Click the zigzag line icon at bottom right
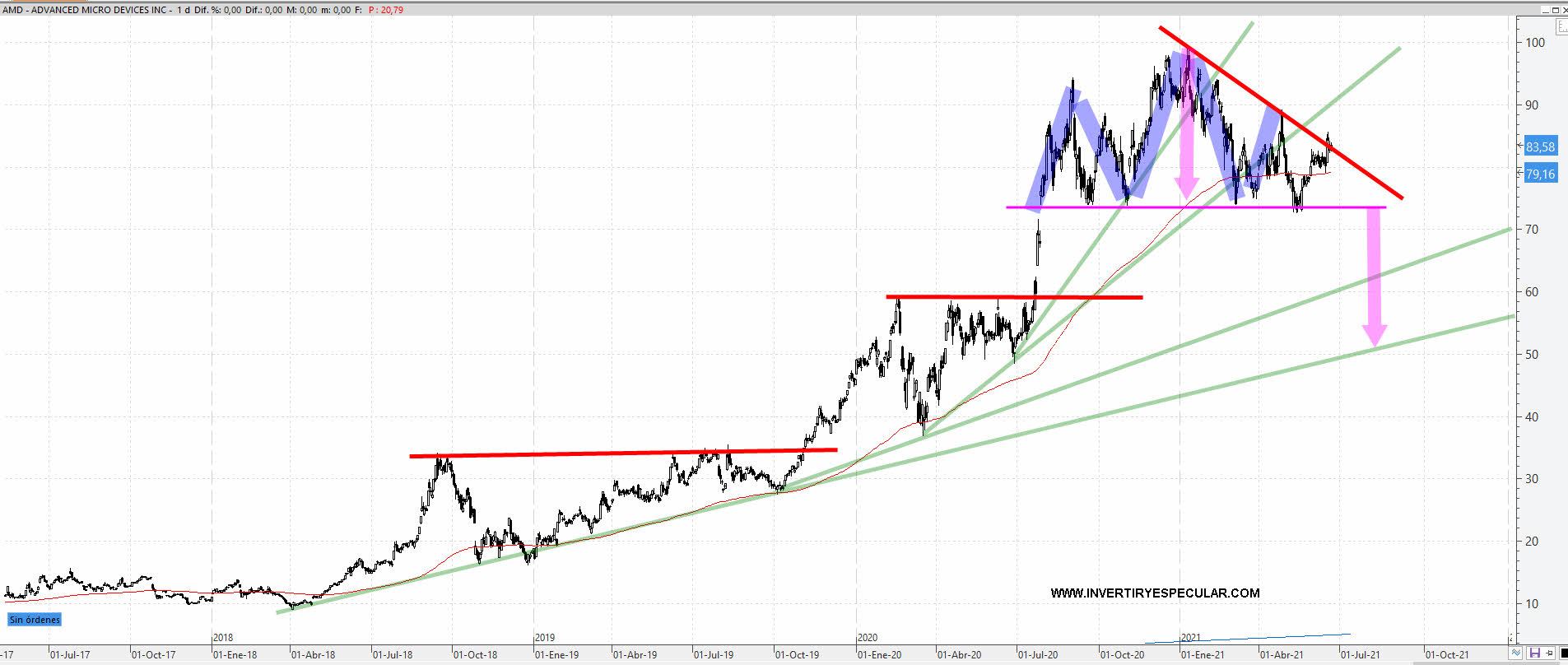 (1516, 653)
